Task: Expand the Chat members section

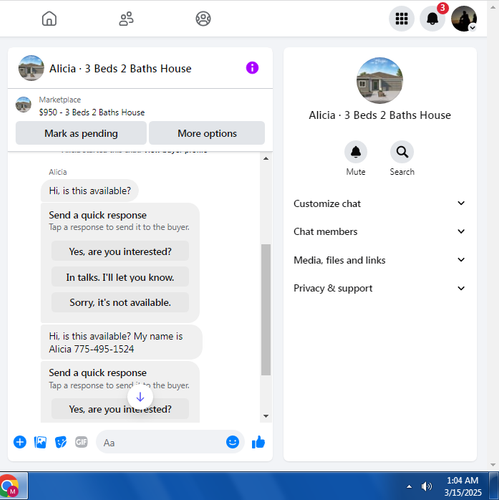Action: coord(379,231)
